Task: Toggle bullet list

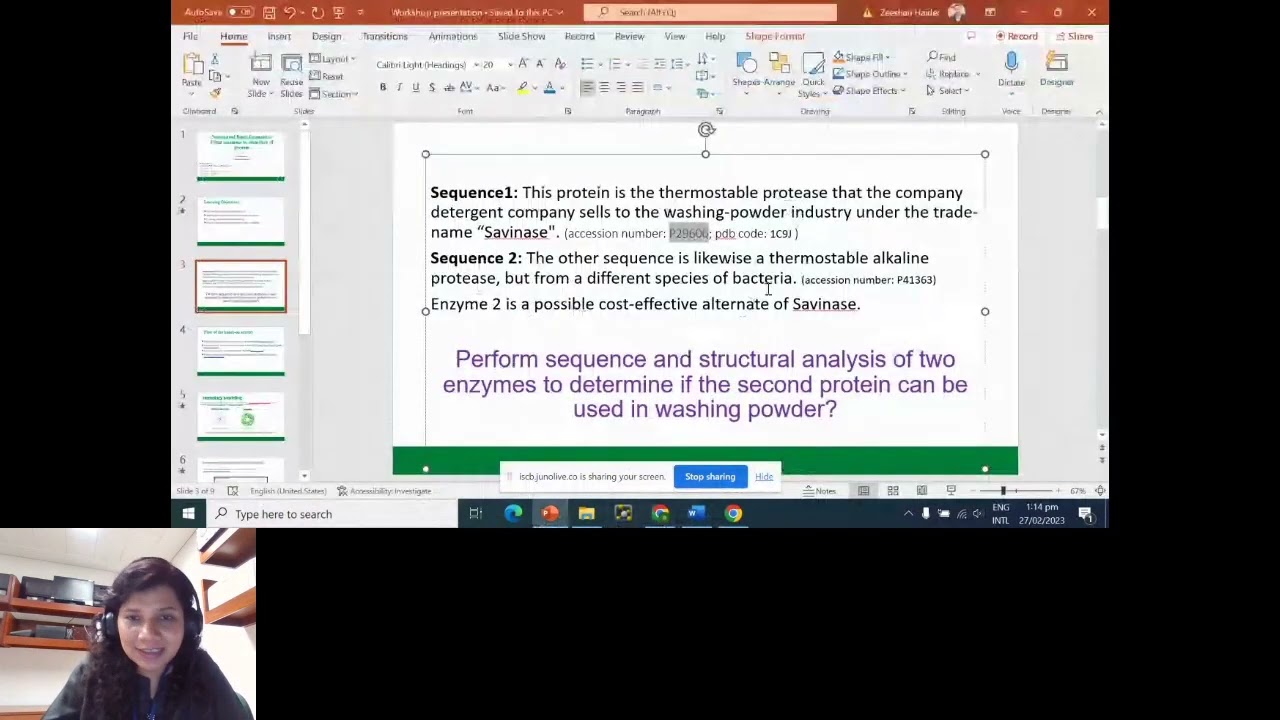Action: 587,64
